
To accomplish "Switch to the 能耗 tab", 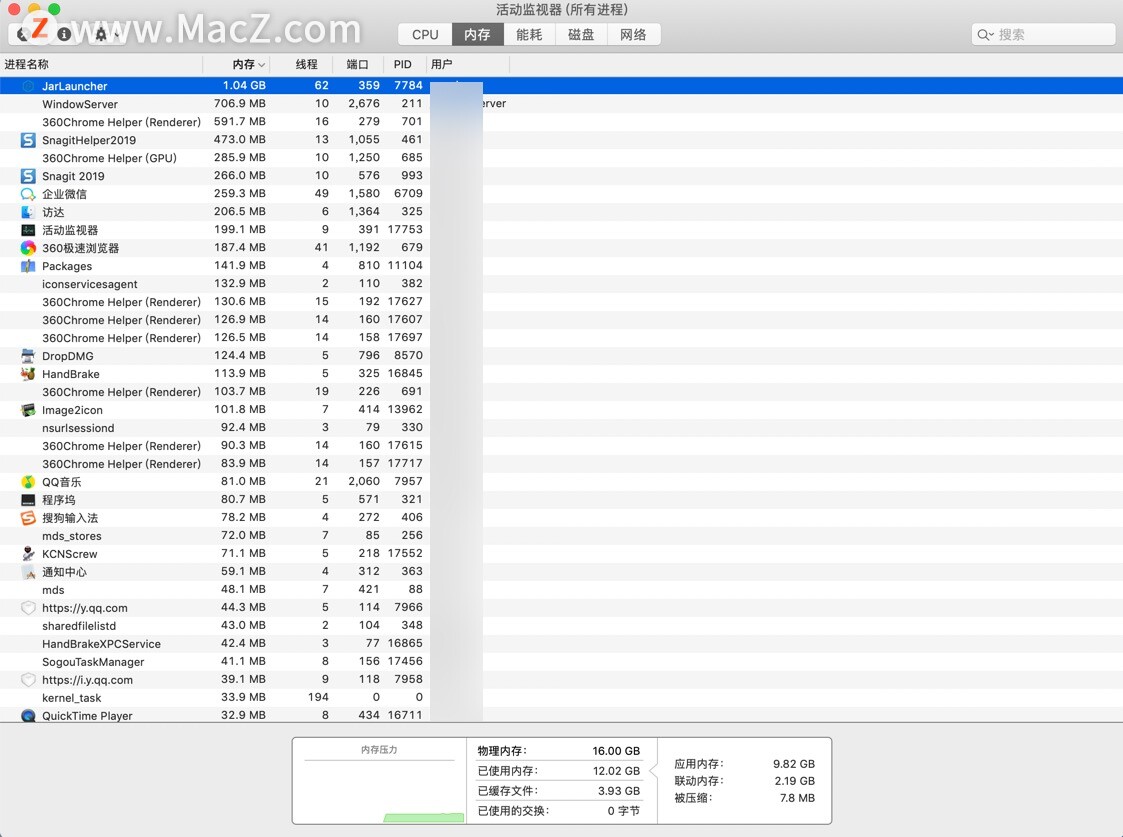I will [x=529, y=34].
